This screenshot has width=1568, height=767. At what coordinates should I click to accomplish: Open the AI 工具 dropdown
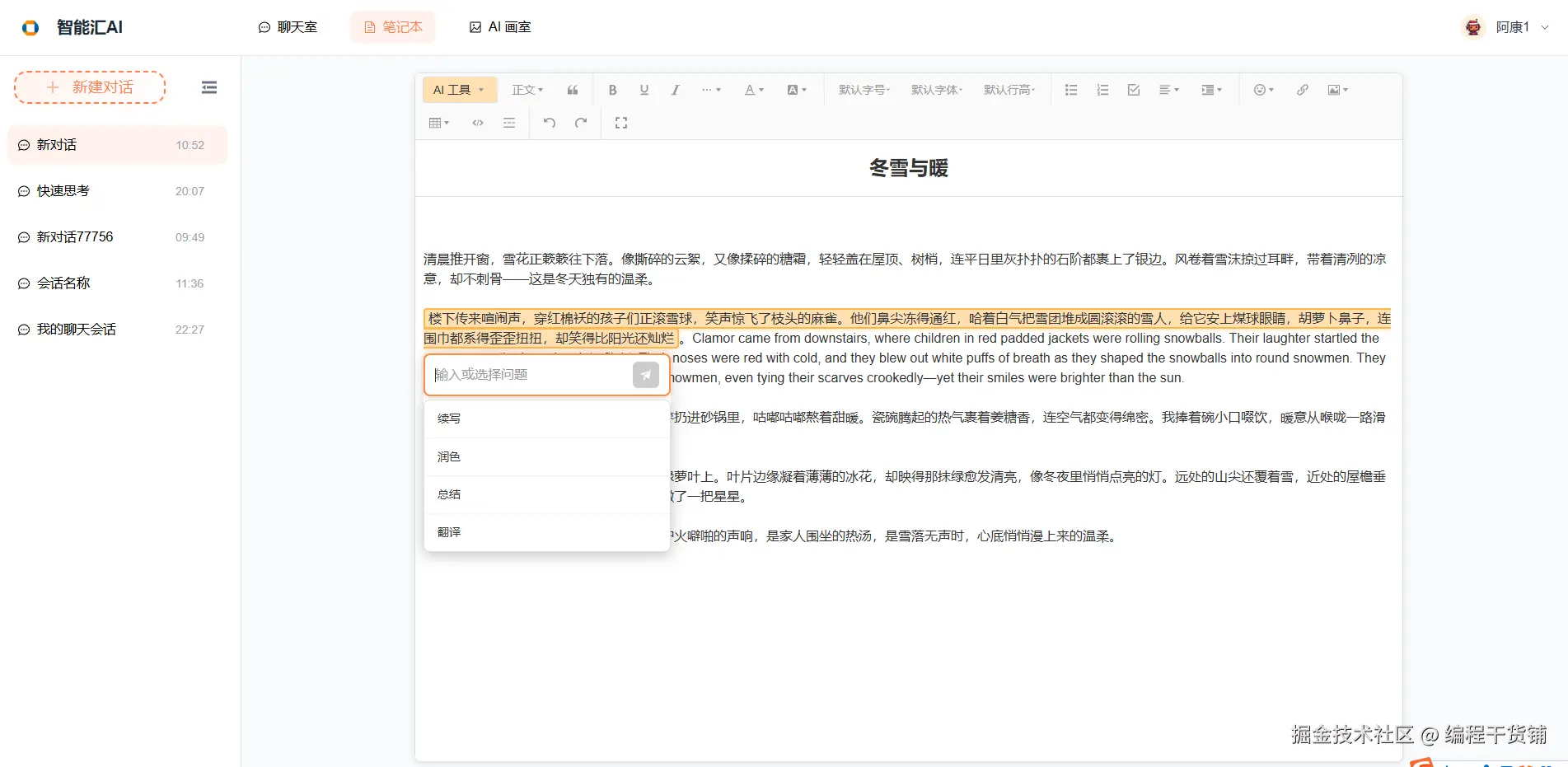pyautogui.click(x=459, y=90)
